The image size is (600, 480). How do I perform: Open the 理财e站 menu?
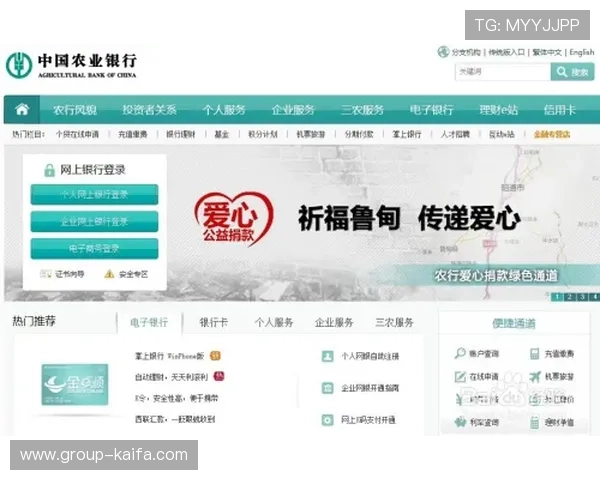(499, 110)
